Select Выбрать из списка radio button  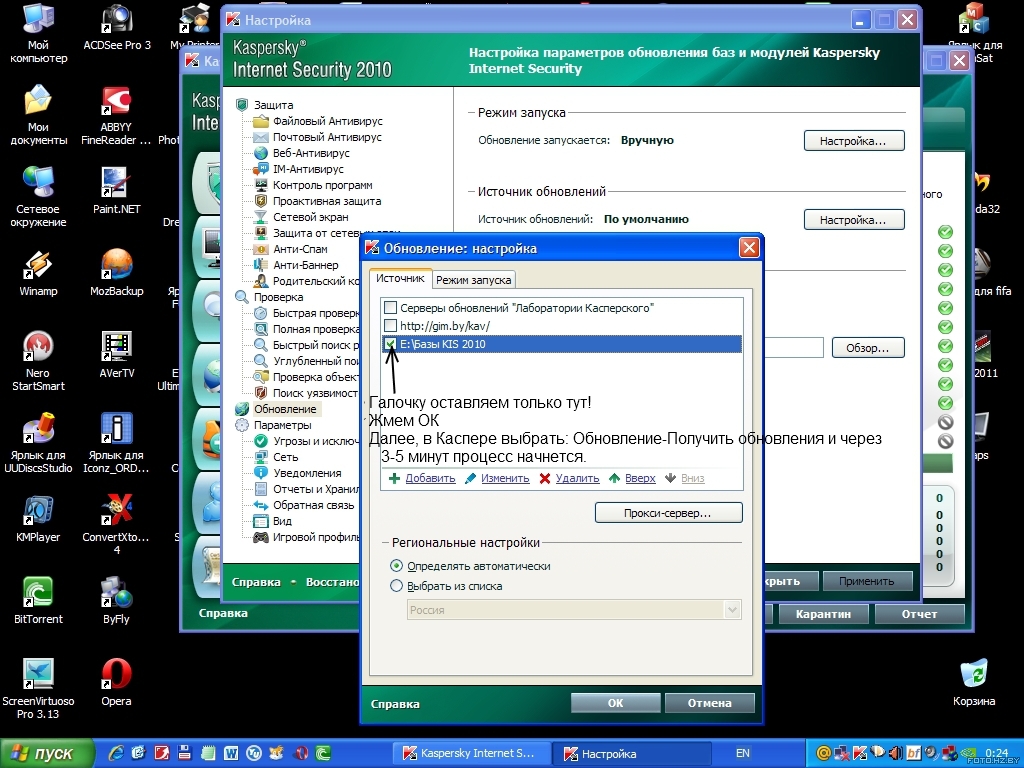[x=396, y=586]
